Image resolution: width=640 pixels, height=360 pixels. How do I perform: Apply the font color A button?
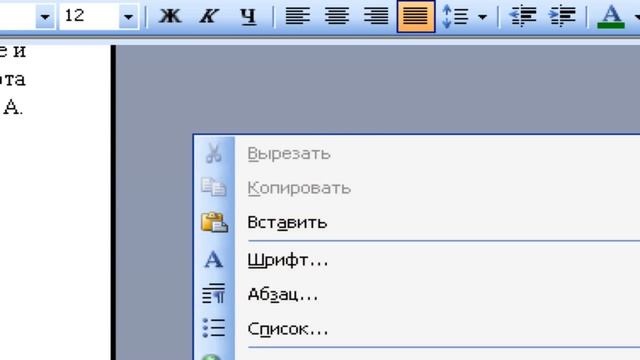611,16
